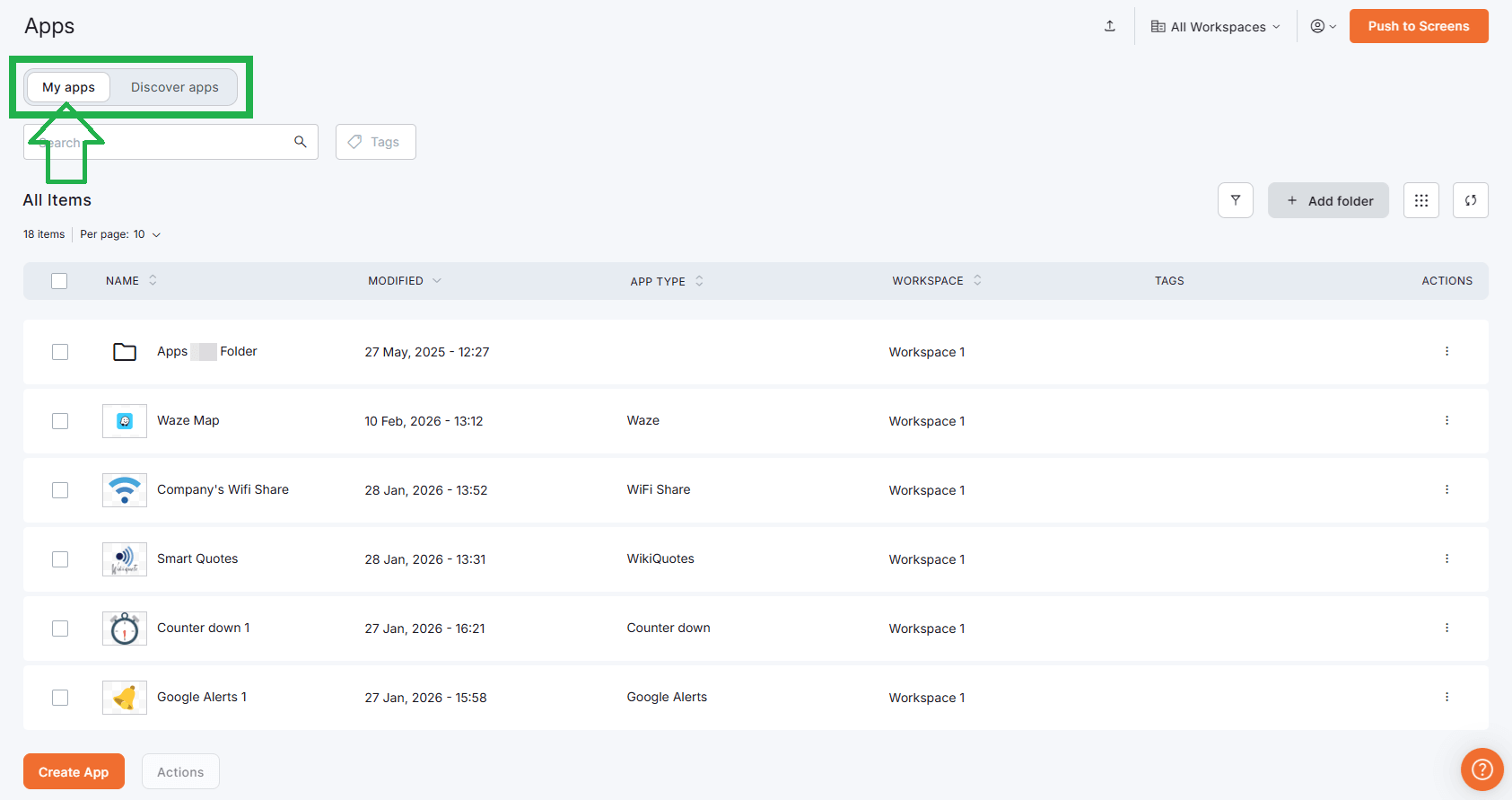Switch to the Discover apps tab
1512x800 pixels.
pyautogui.click(x=175, y=87)
